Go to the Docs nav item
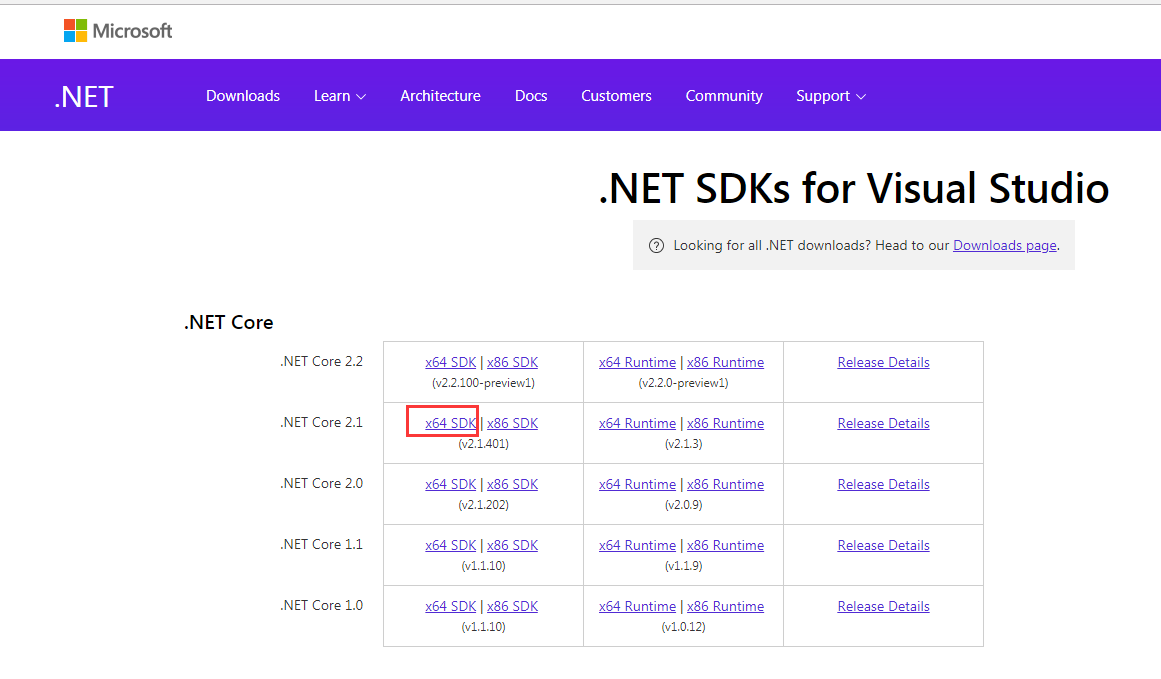The image size is (1161, 679). 531,96
